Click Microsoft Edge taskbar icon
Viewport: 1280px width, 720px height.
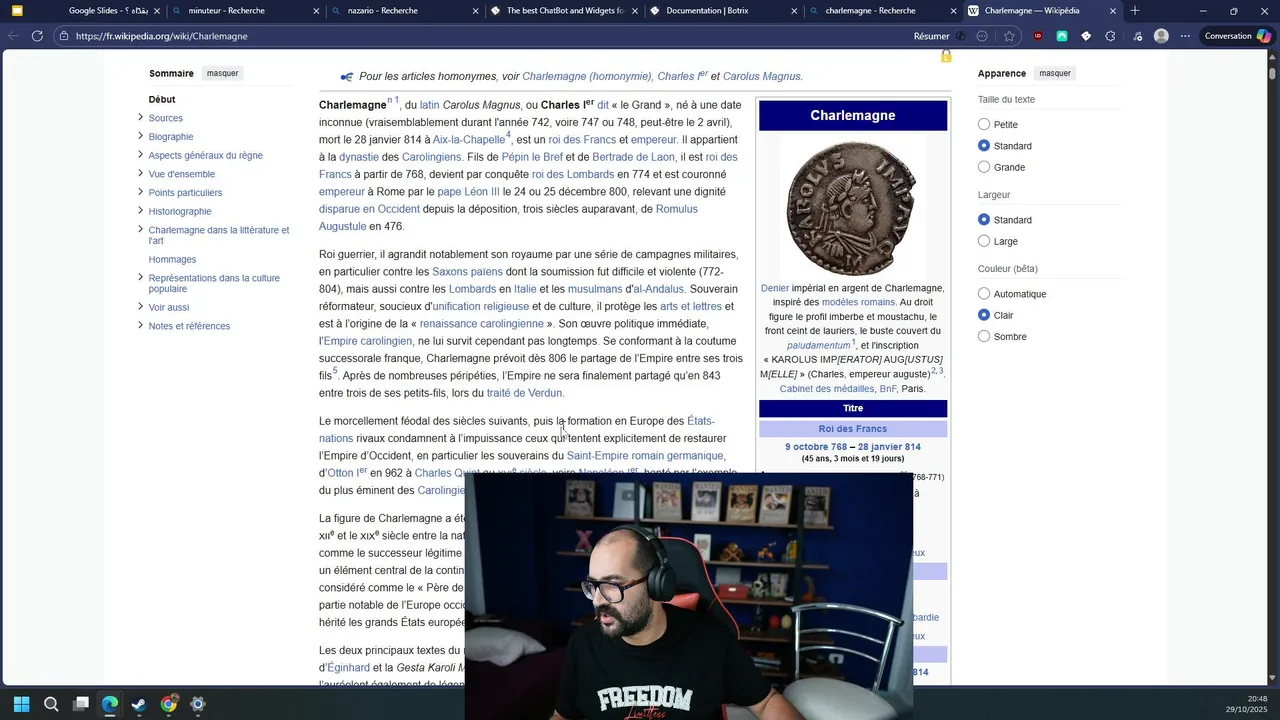[110, 704]
